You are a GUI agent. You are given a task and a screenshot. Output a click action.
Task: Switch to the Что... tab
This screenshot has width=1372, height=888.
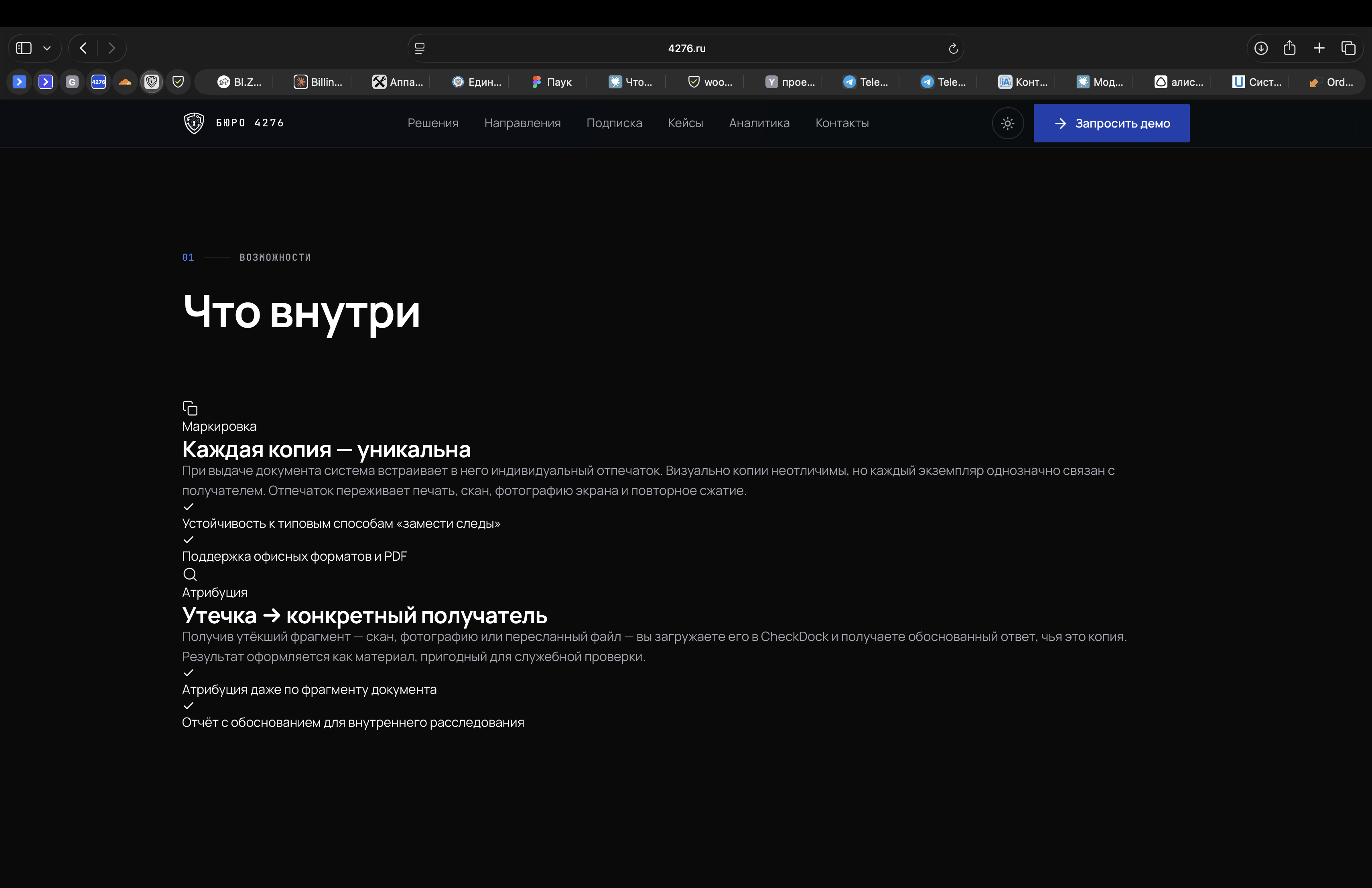coord(631,82)
